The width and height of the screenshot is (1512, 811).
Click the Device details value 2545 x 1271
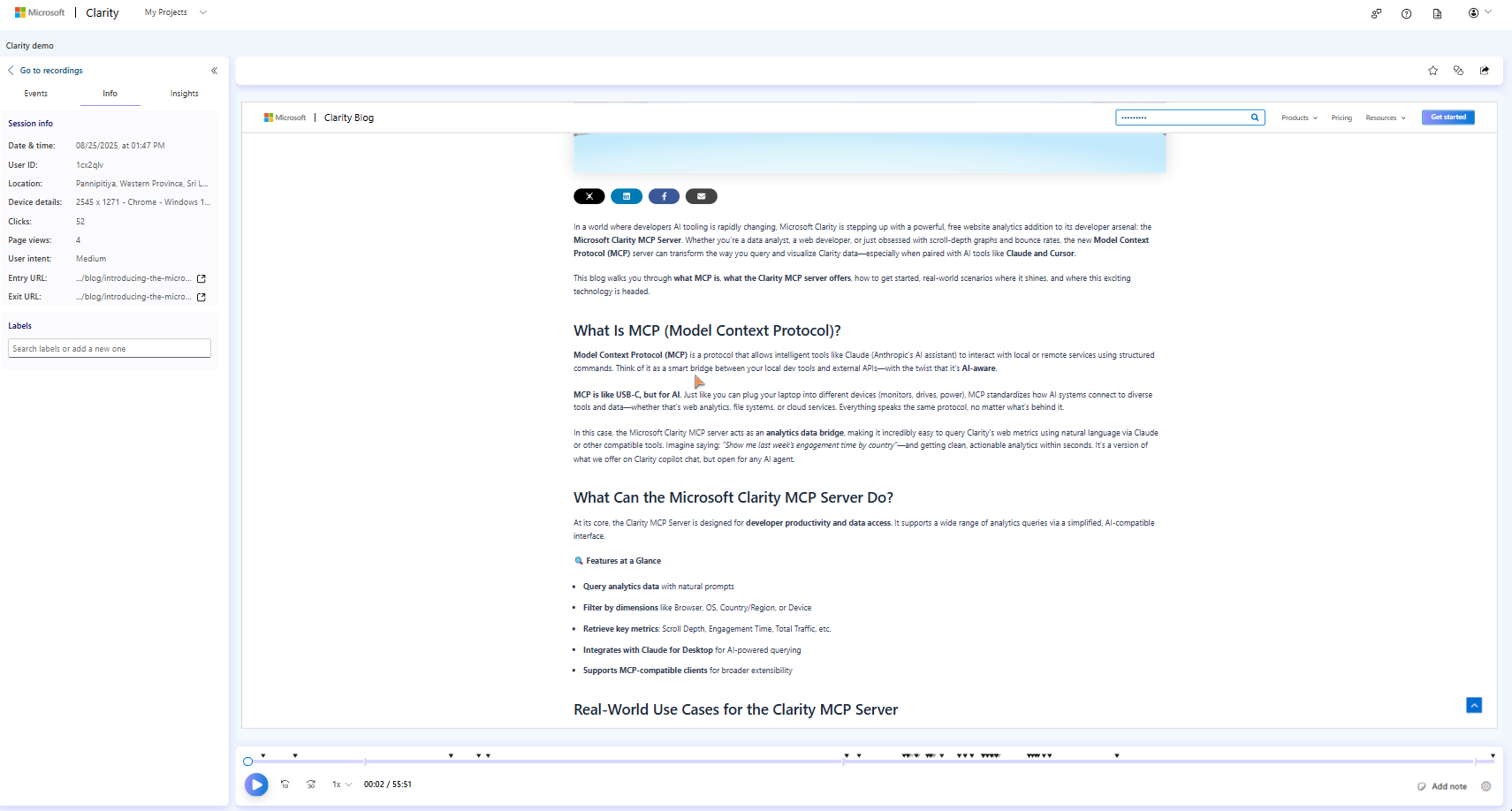(143, 202)
